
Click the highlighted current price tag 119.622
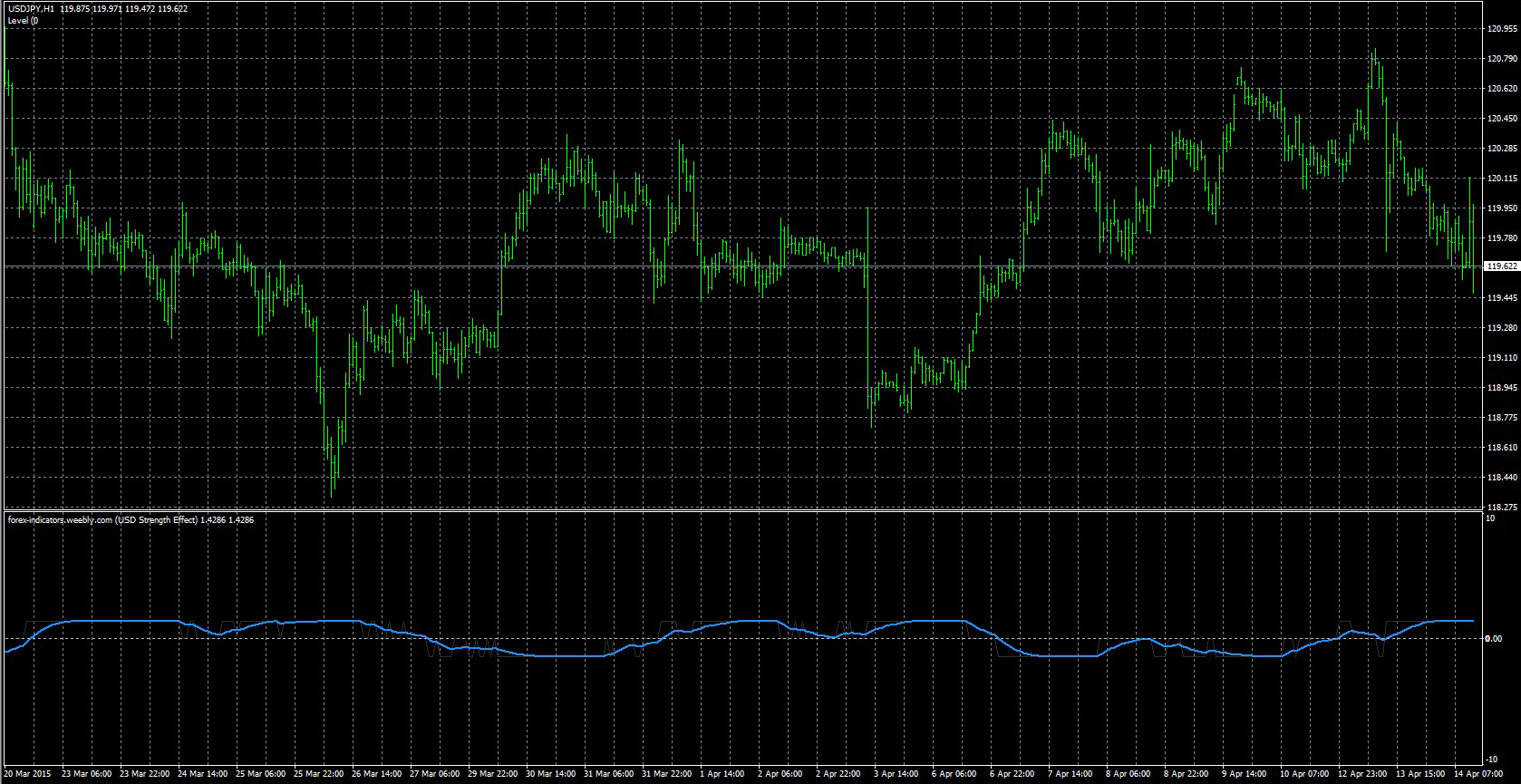pos(1502,266)
